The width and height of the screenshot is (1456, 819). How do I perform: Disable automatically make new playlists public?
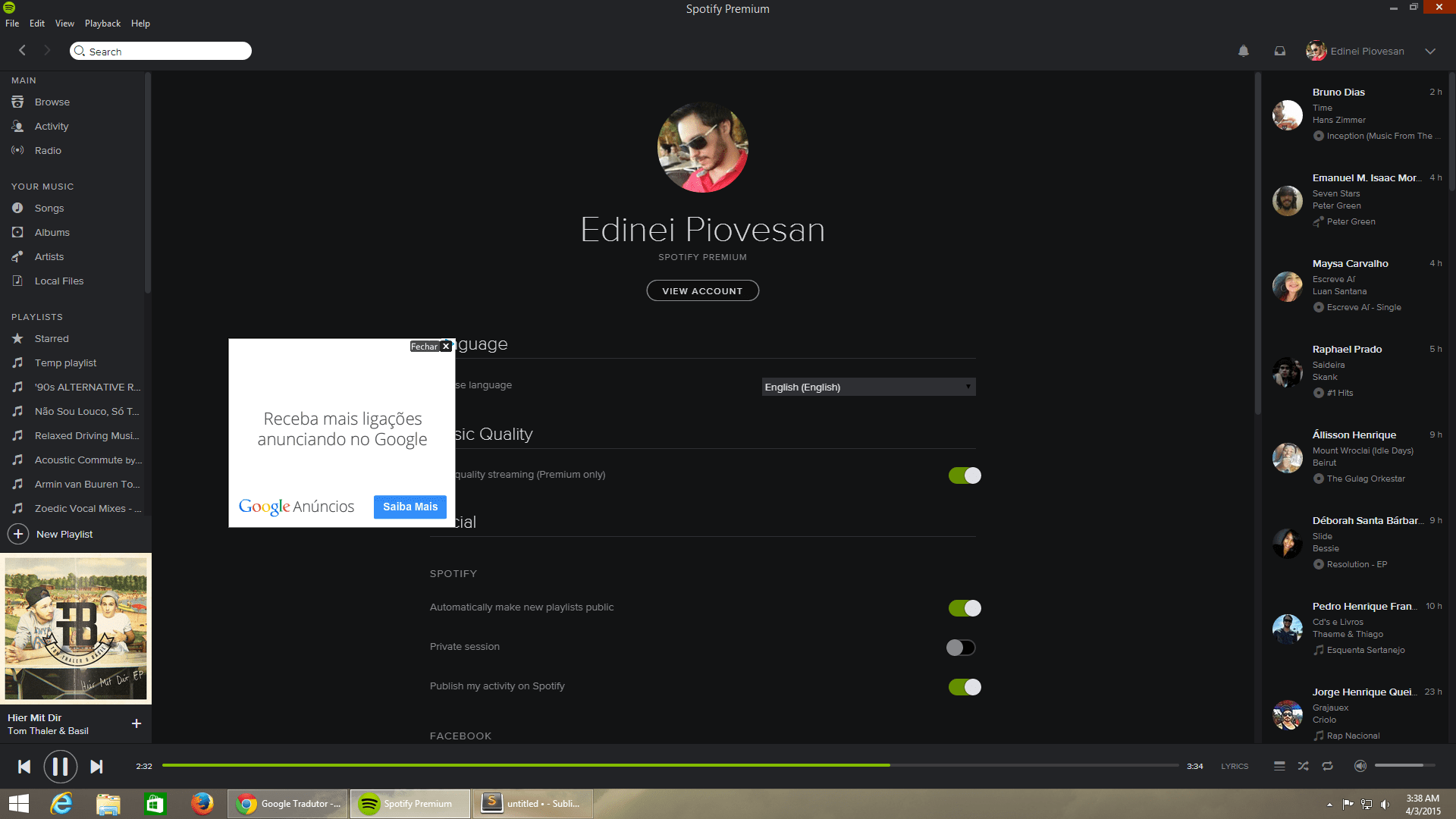click(x=964, y=608)
